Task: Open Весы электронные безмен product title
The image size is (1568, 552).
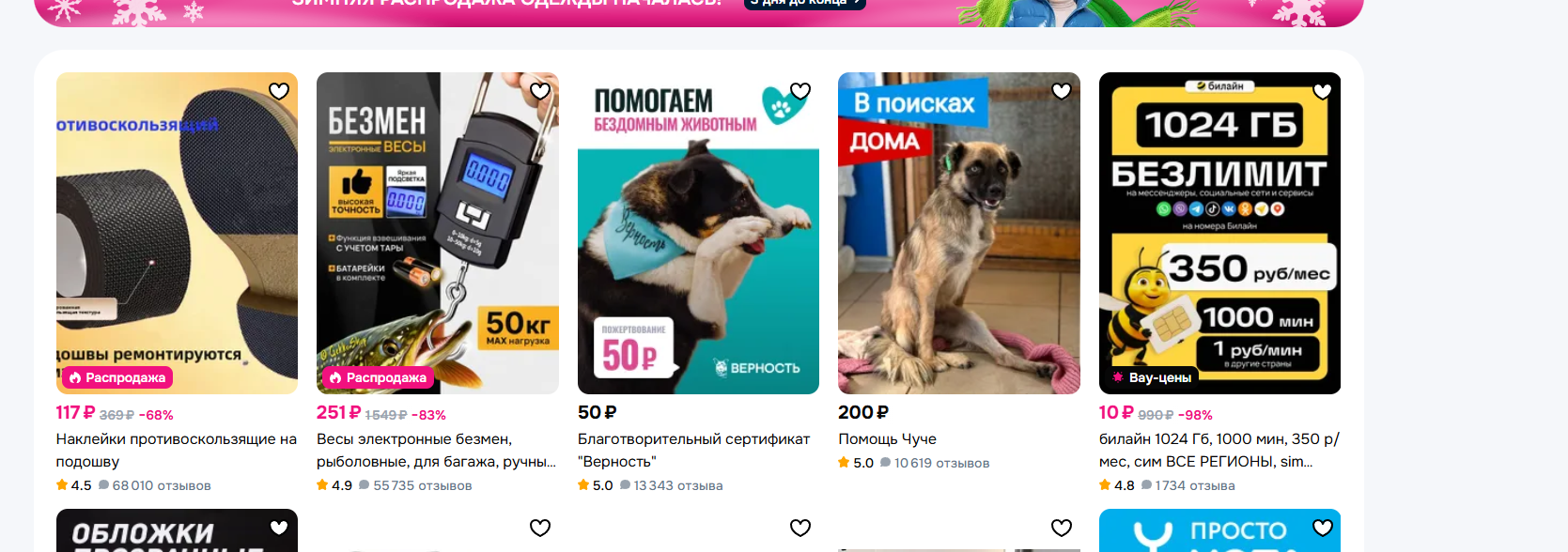Action: 437,451
